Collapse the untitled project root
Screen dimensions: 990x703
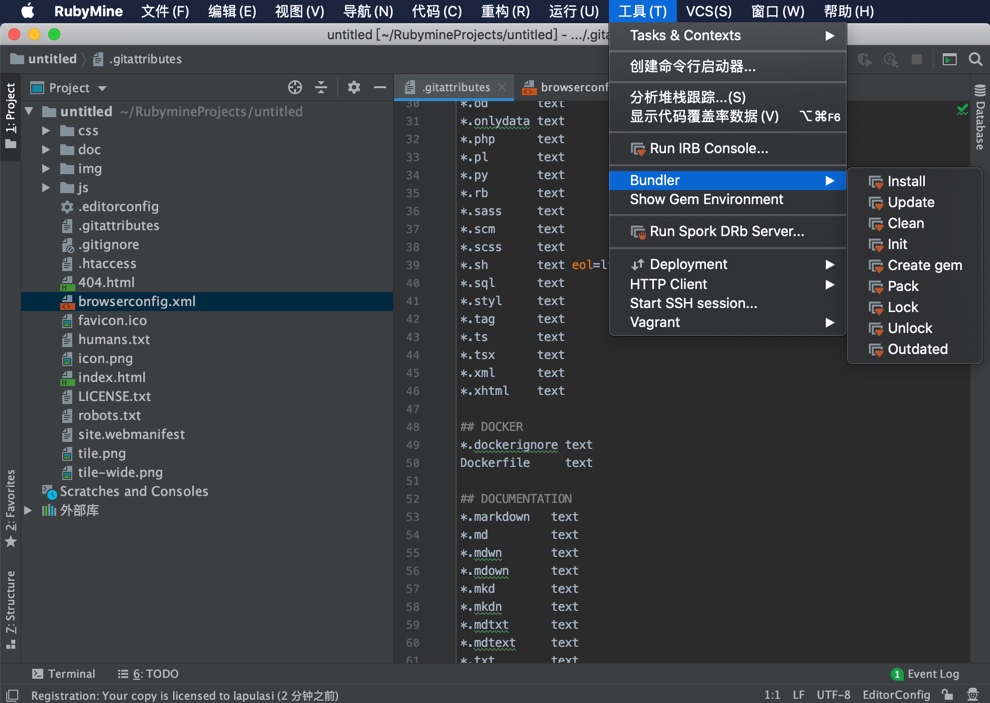(x=28, y=111)
